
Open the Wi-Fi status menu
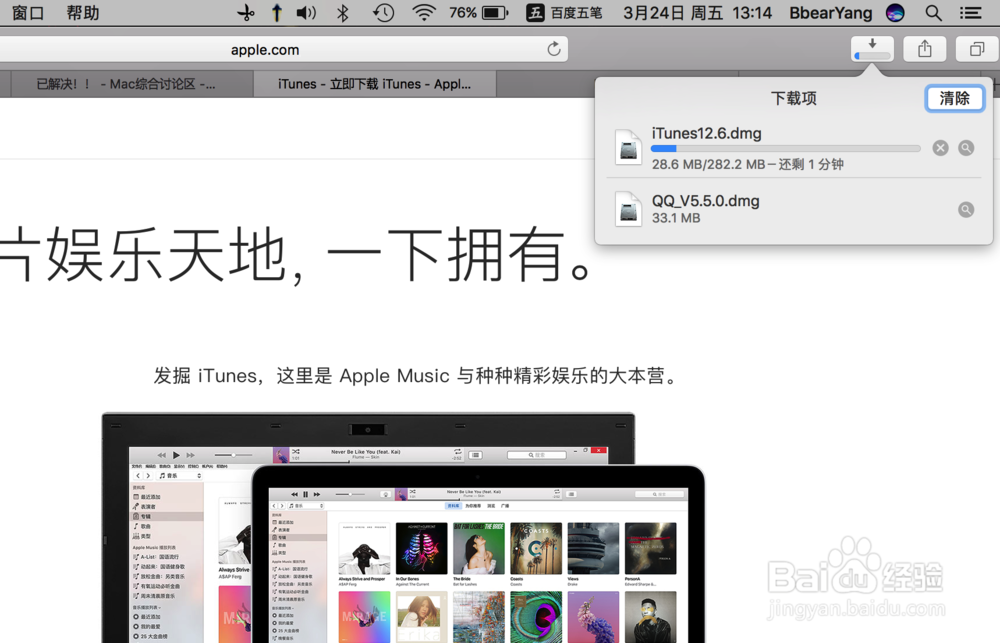pos(423,13)
